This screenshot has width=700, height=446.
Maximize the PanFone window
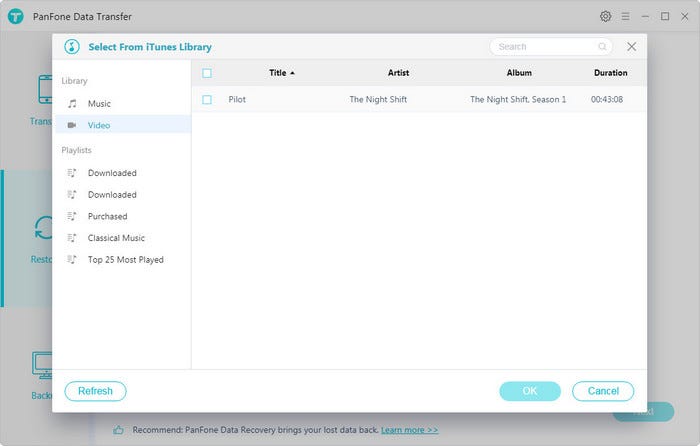[665, 17]
